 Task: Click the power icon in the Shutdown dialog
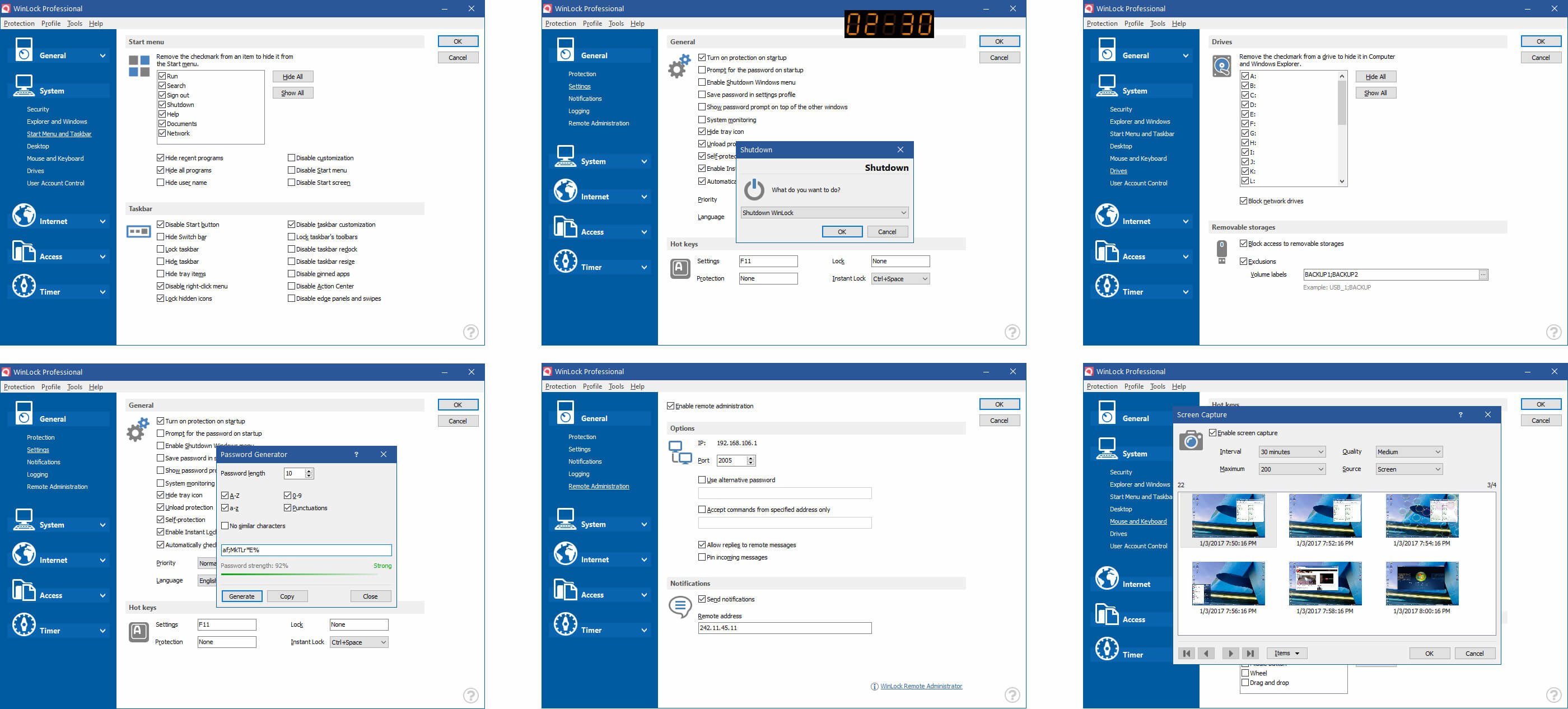tap(754, 189)
